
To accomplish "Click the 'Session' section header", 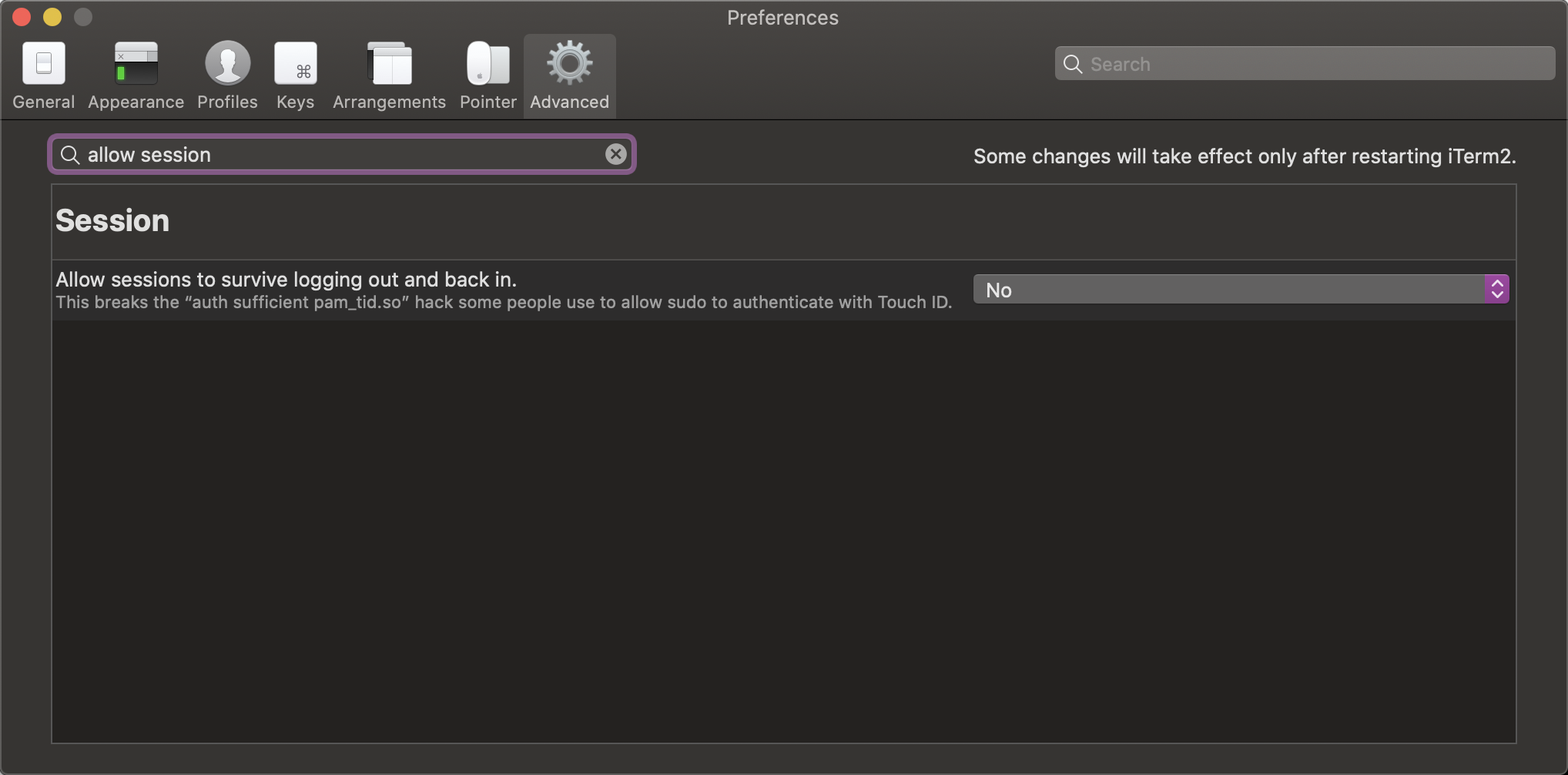I will pyautogui.click(x=112, y=220).
